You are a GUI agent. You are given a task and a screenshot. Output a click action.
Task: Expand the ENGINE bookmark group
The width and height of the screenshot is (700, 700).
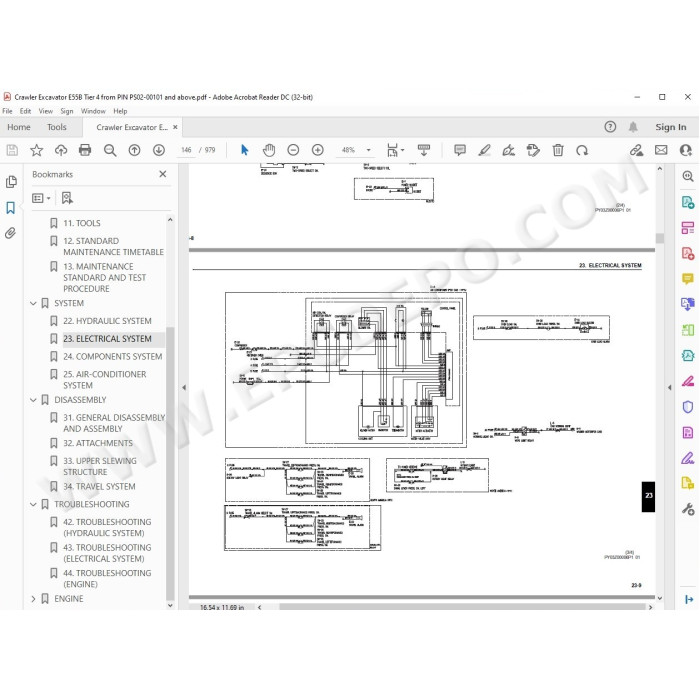point(33,599)
